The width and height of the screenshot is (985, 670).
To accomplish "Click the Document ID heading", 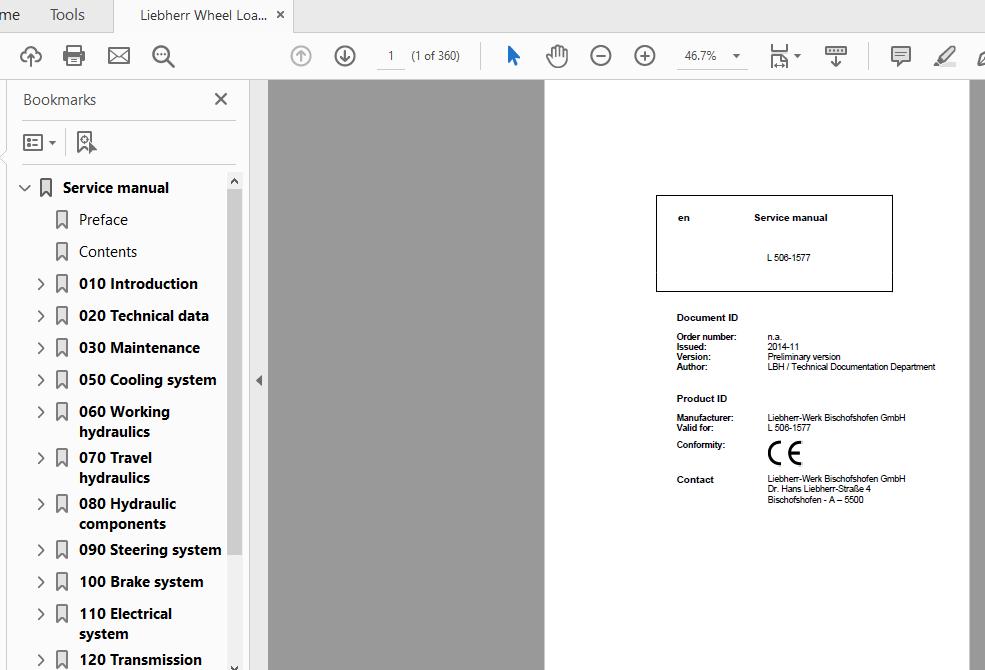I will (x=707, y=318).
